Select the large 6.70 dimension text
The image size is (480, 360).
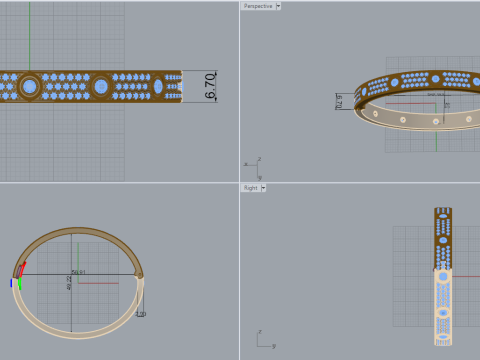tap(210, 86)
